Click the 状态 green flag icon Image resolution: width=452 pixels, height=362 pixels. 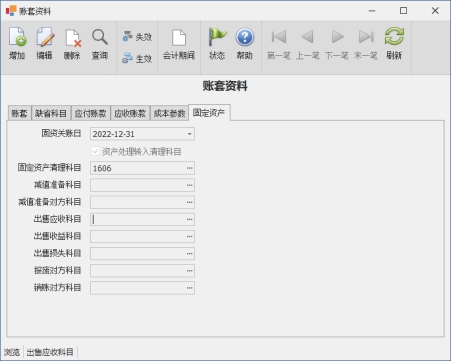tap(217, 37)
